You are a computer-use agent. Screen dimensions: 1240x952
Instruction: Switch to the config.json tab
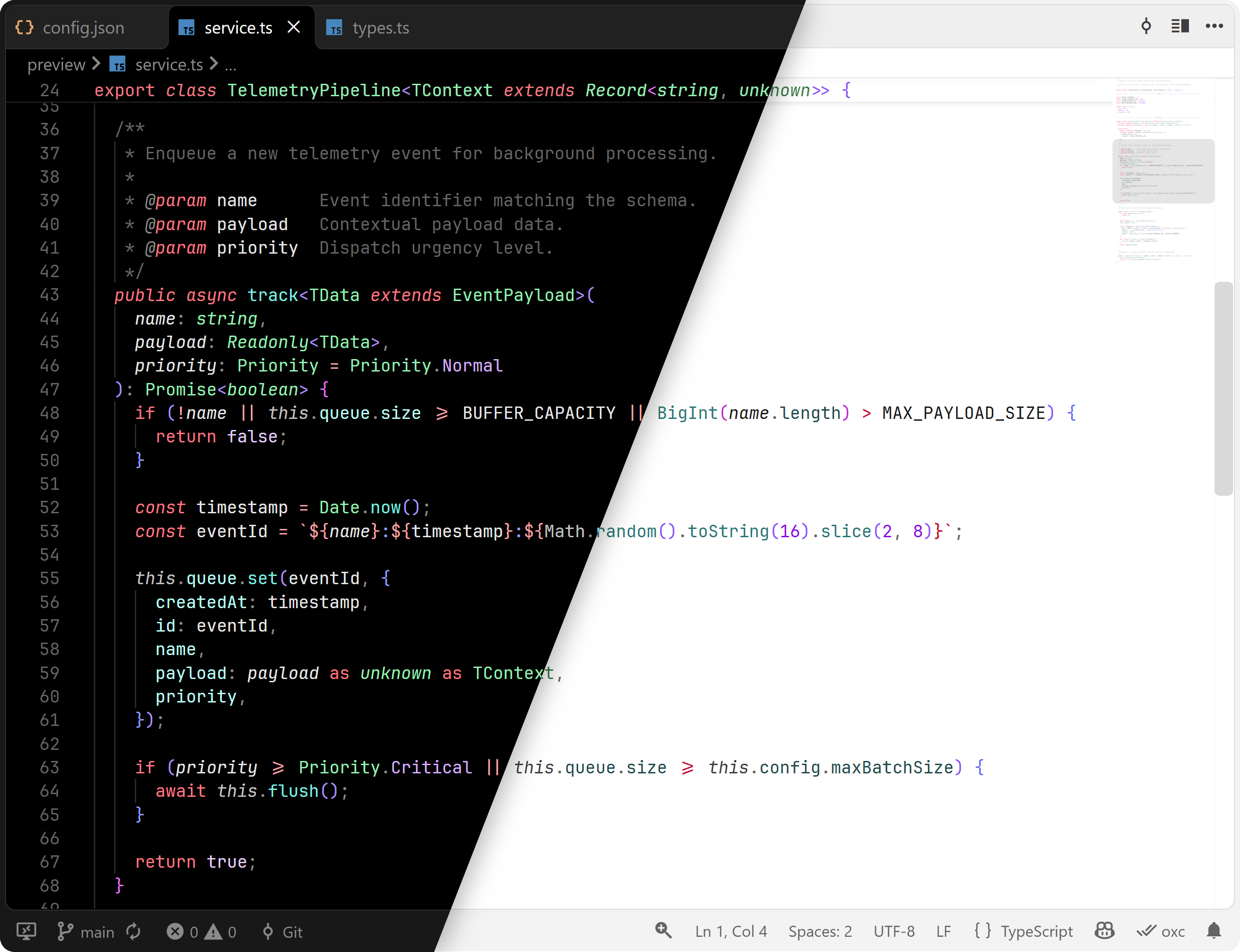click(x=70, y=28)
